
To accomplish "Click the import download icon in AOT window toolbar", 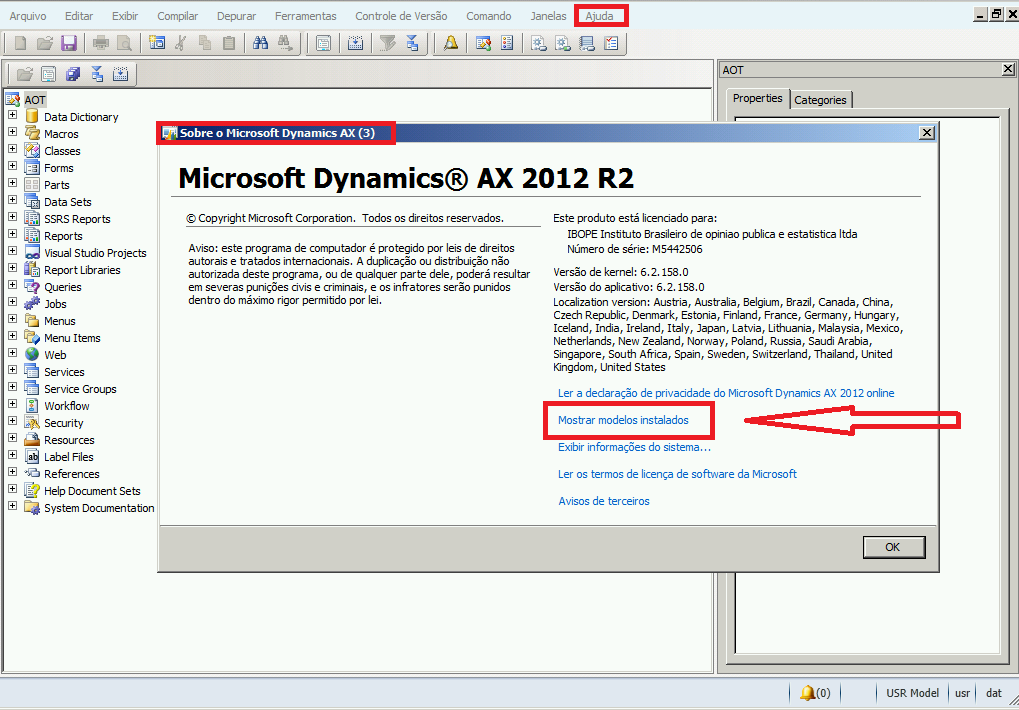I will 121,74.
